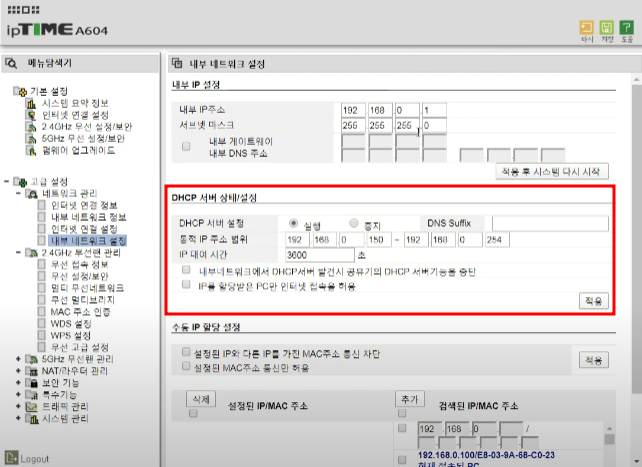This screenshot has width=642, height=467.
Task: Click the icon beside 5GHz 무선 설정/보안
Action: pyautogui.click(x=32, y=139)
